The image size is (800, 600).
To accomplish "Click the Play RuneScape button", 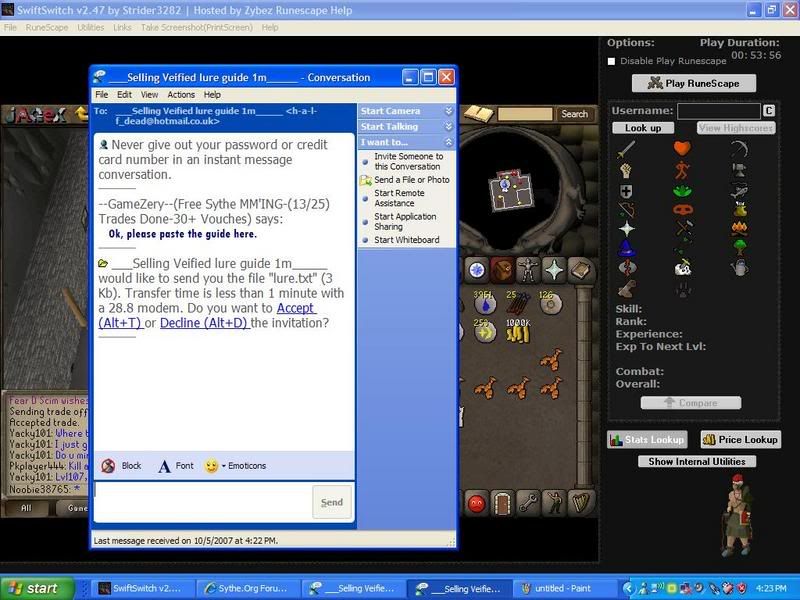I will pyautogui.click(x=694, y=83).
